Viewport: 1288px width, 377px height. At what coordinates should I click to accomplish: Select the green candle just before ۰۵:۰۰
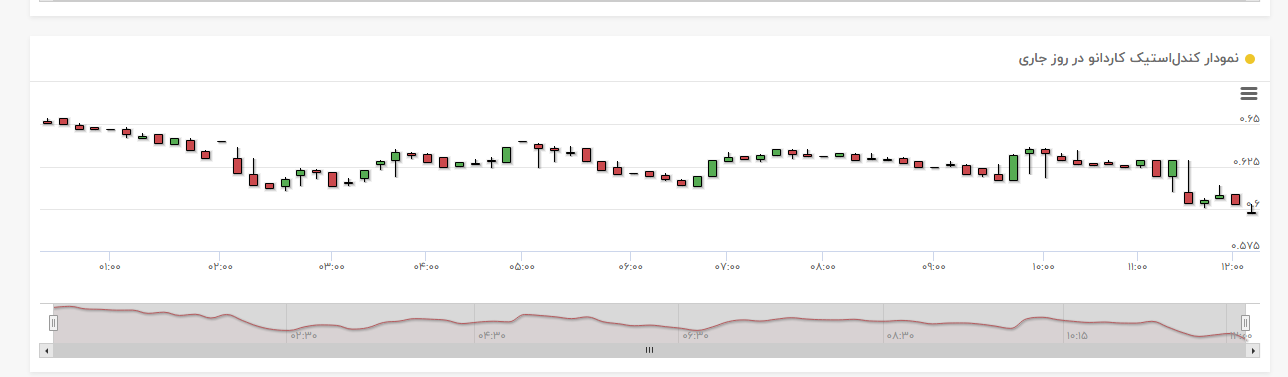tap(507, 155)
